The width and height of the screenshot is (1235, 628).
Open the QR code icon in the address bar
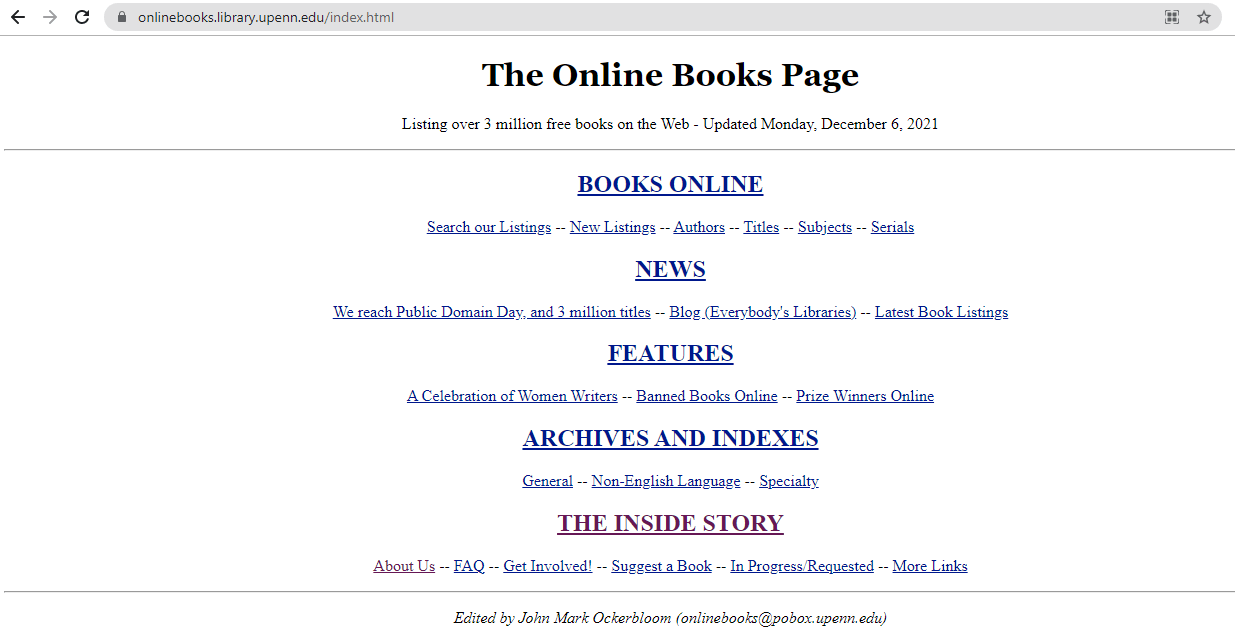click(1172, 17)
